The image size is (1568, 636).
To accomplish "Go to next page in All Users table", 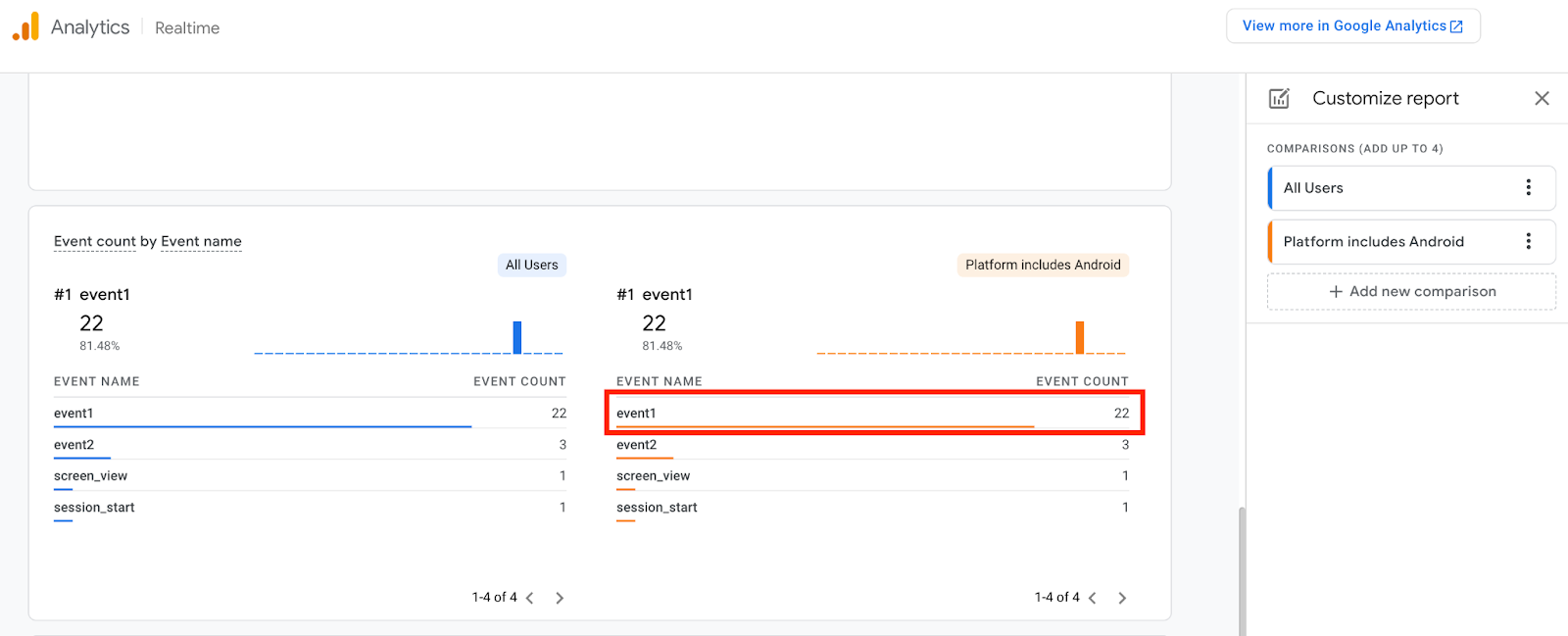I will (x=560, y=598).
